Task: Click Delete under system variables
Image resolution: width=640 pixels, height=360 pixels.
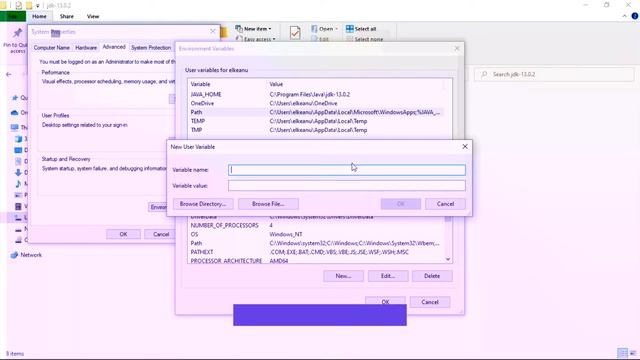Action: (432, 276)
